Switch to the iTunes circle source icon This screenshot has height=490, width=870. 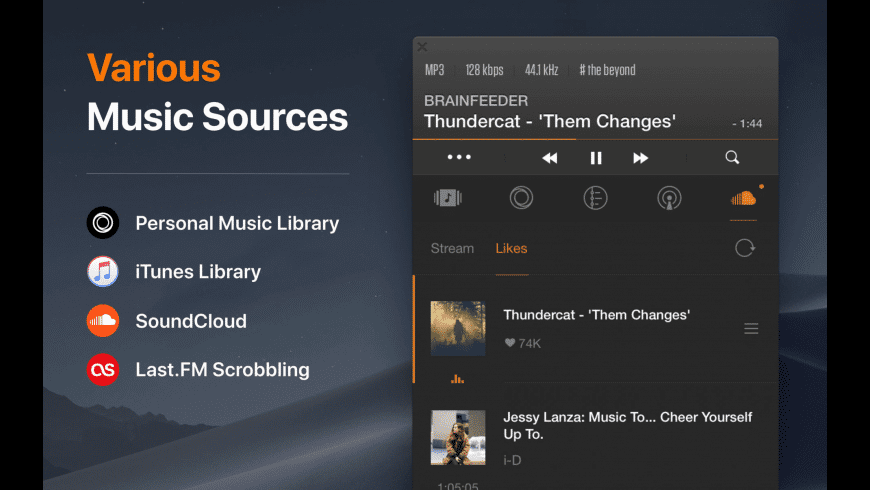click(x=521, y=198)
